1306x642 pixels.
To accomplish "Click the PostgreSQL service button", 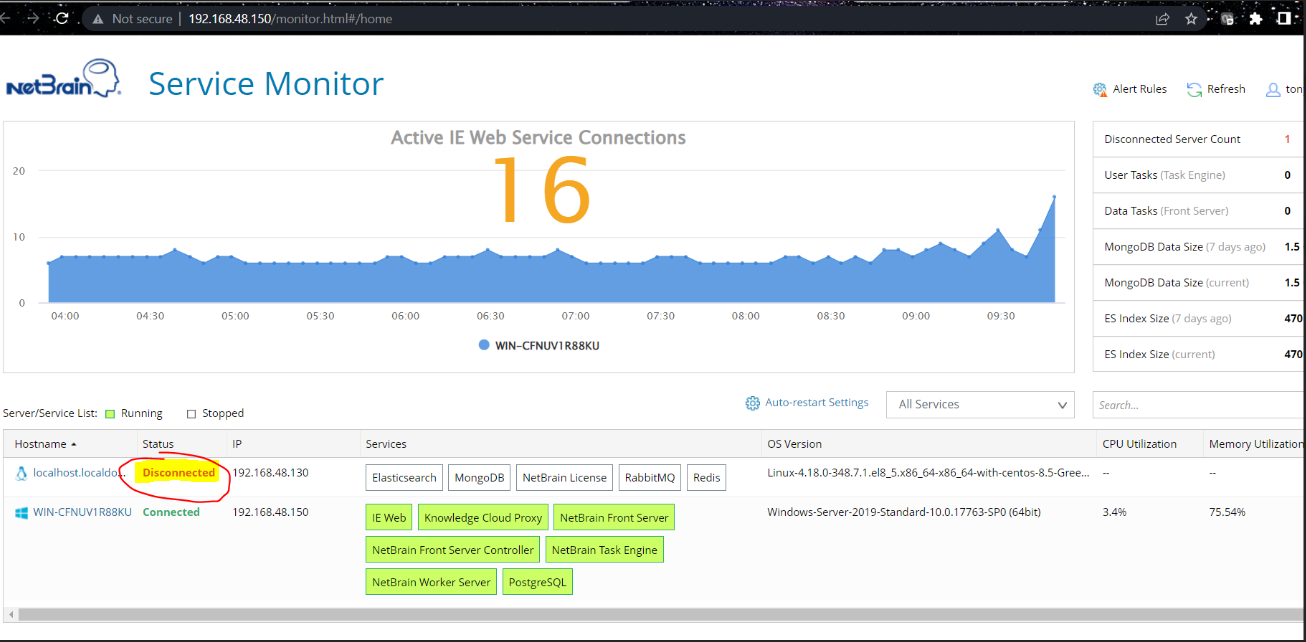I will pyautogui.click(x=537, y=581).
